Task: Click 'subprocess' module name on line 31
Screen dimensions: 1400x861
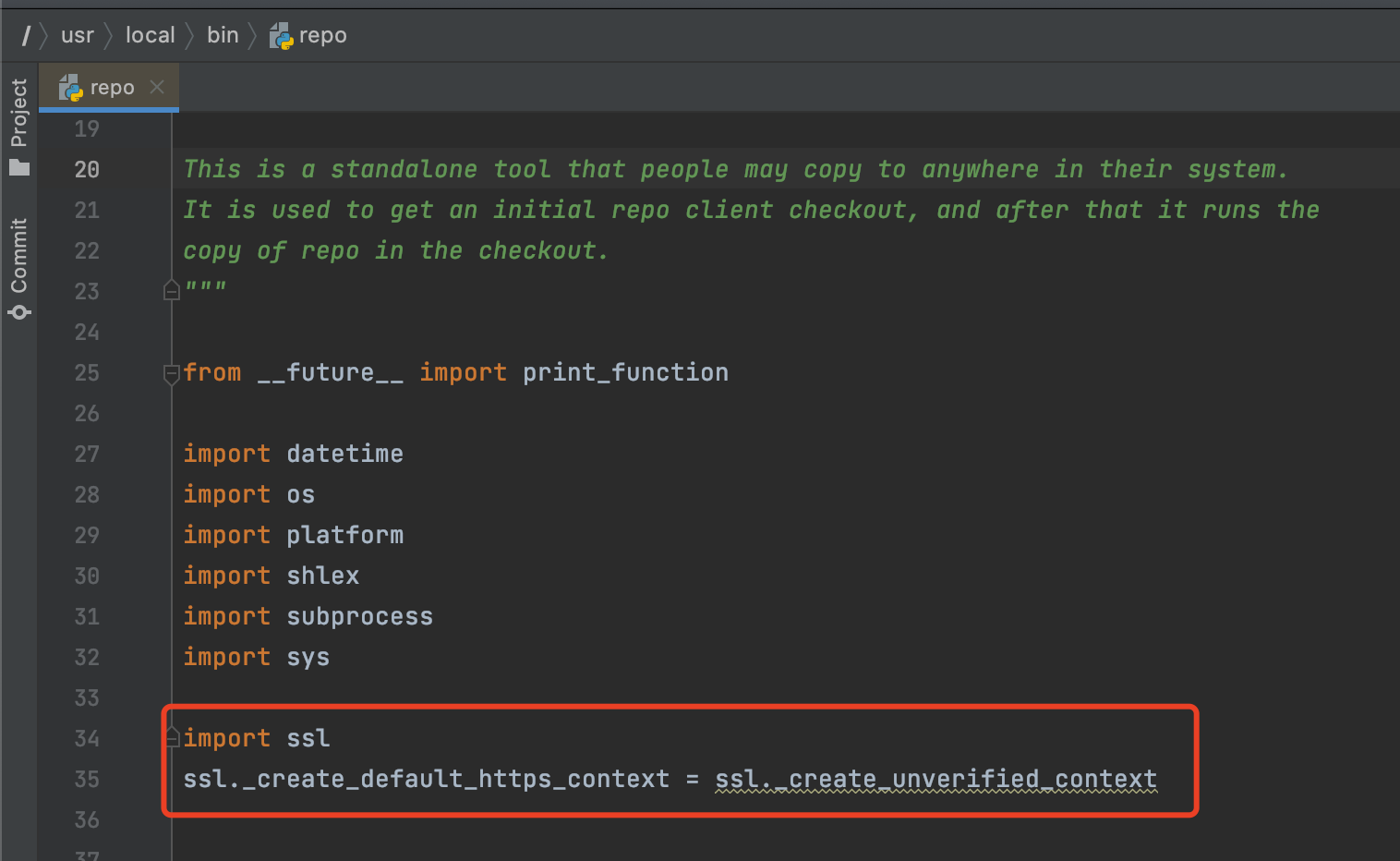Action: tap(359, 617)
